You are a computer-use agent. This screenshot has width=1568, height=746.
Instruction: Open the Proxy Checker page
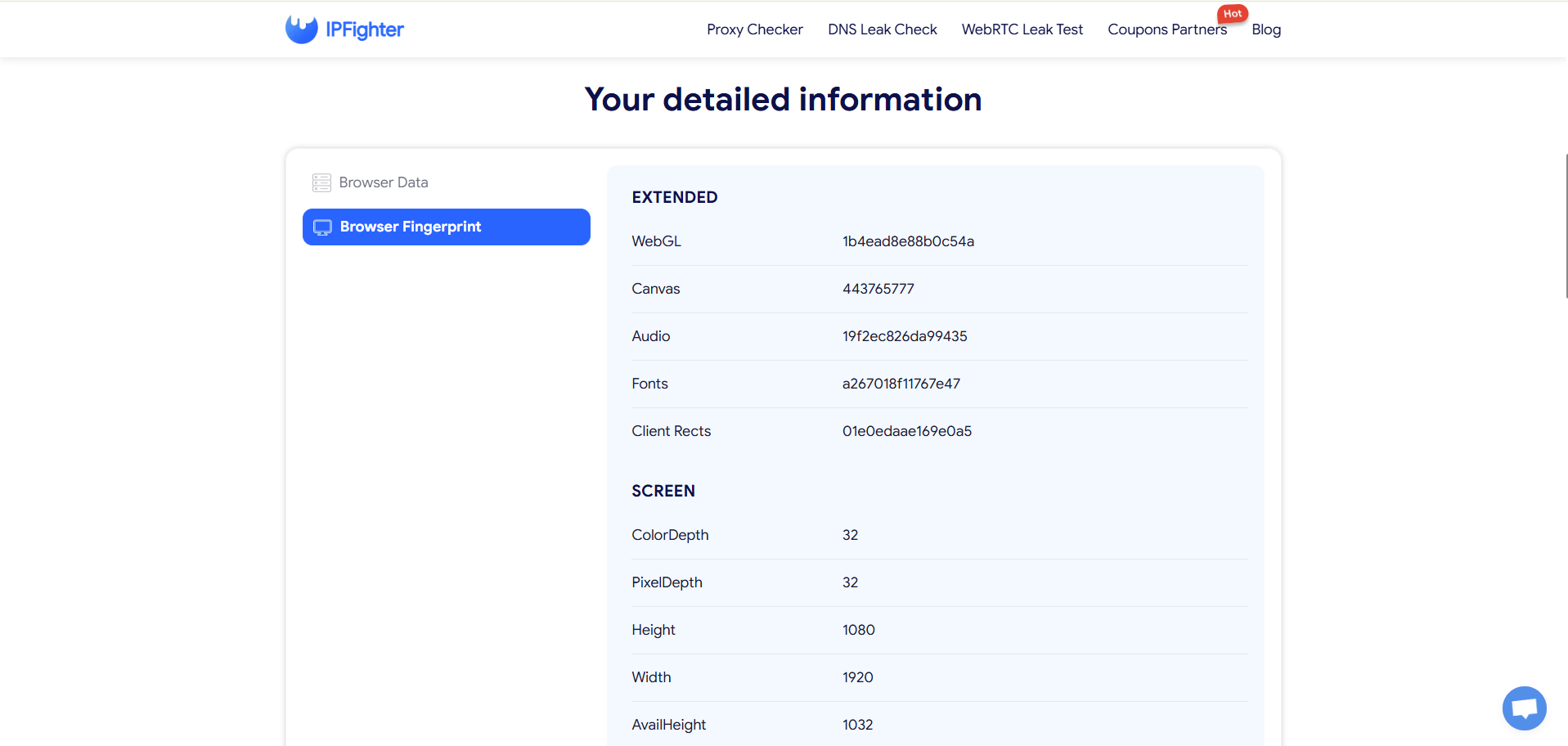click(754, 29)
